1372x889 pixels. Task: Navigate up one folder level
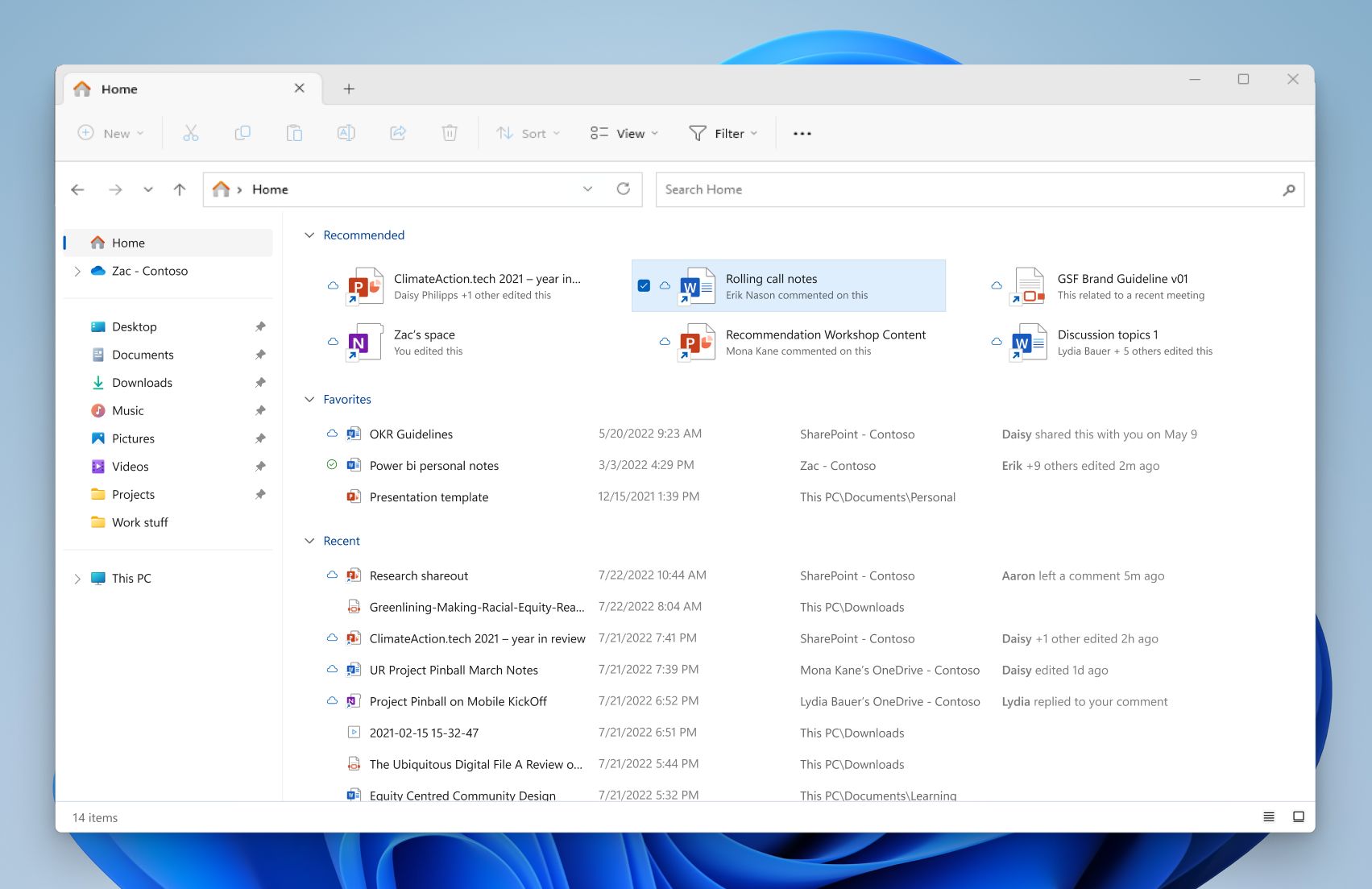[179, 189]
